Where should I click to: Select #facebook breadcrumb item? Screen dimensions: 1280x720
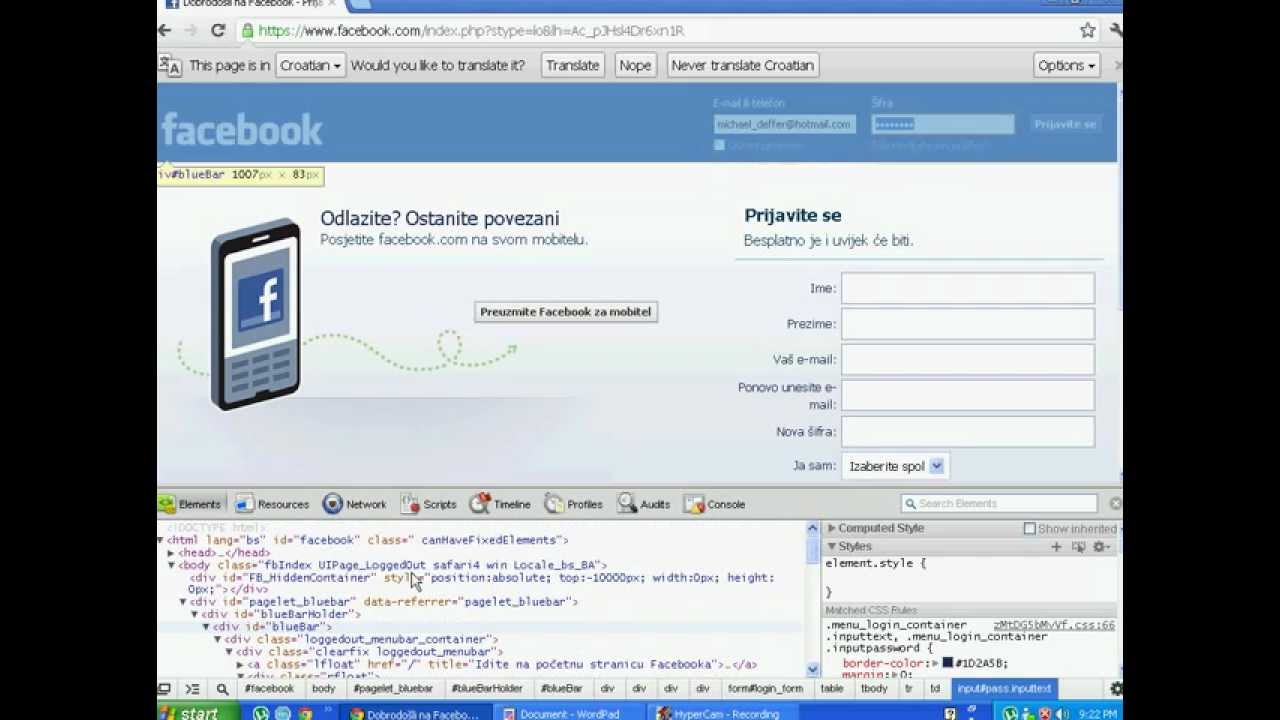pos(269,689)
